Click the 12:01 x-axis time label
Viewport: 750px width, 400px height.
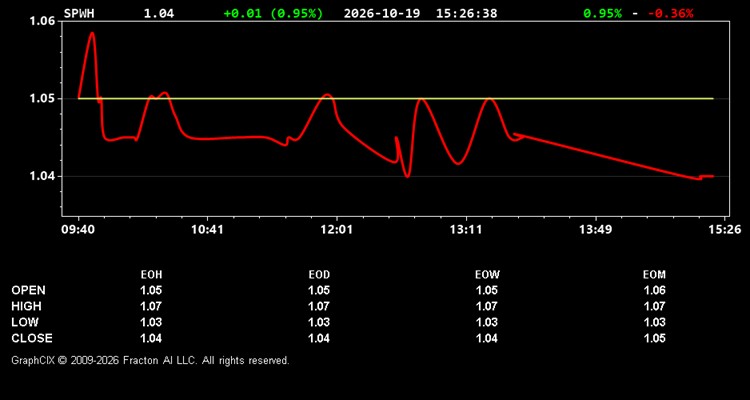[x=336, y=229]
